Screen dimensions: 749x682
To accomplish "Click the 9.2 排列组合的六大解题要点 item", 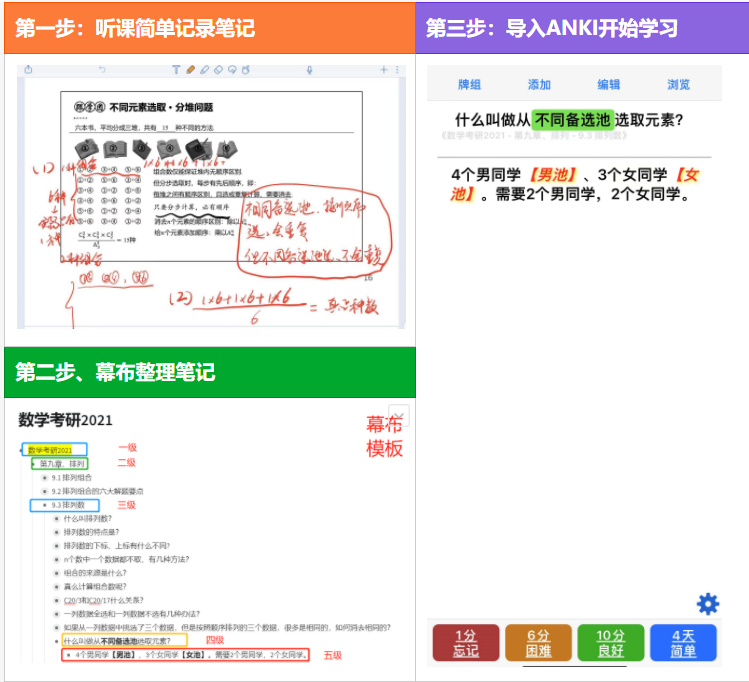I will pyautogui.click(x=97, y=491).
